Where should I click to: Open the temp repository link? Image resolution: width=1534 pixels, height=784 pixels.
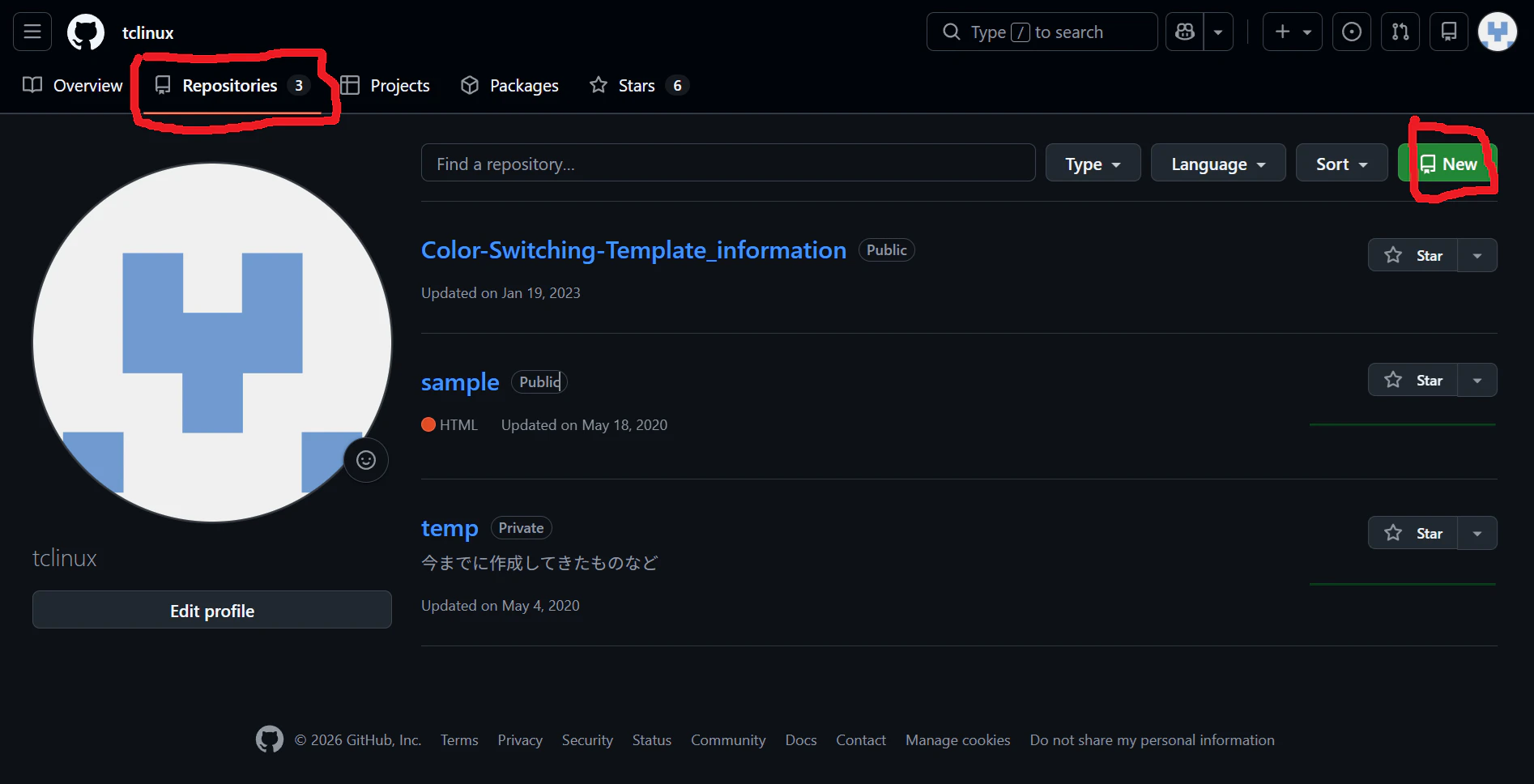tap(450, 528)
